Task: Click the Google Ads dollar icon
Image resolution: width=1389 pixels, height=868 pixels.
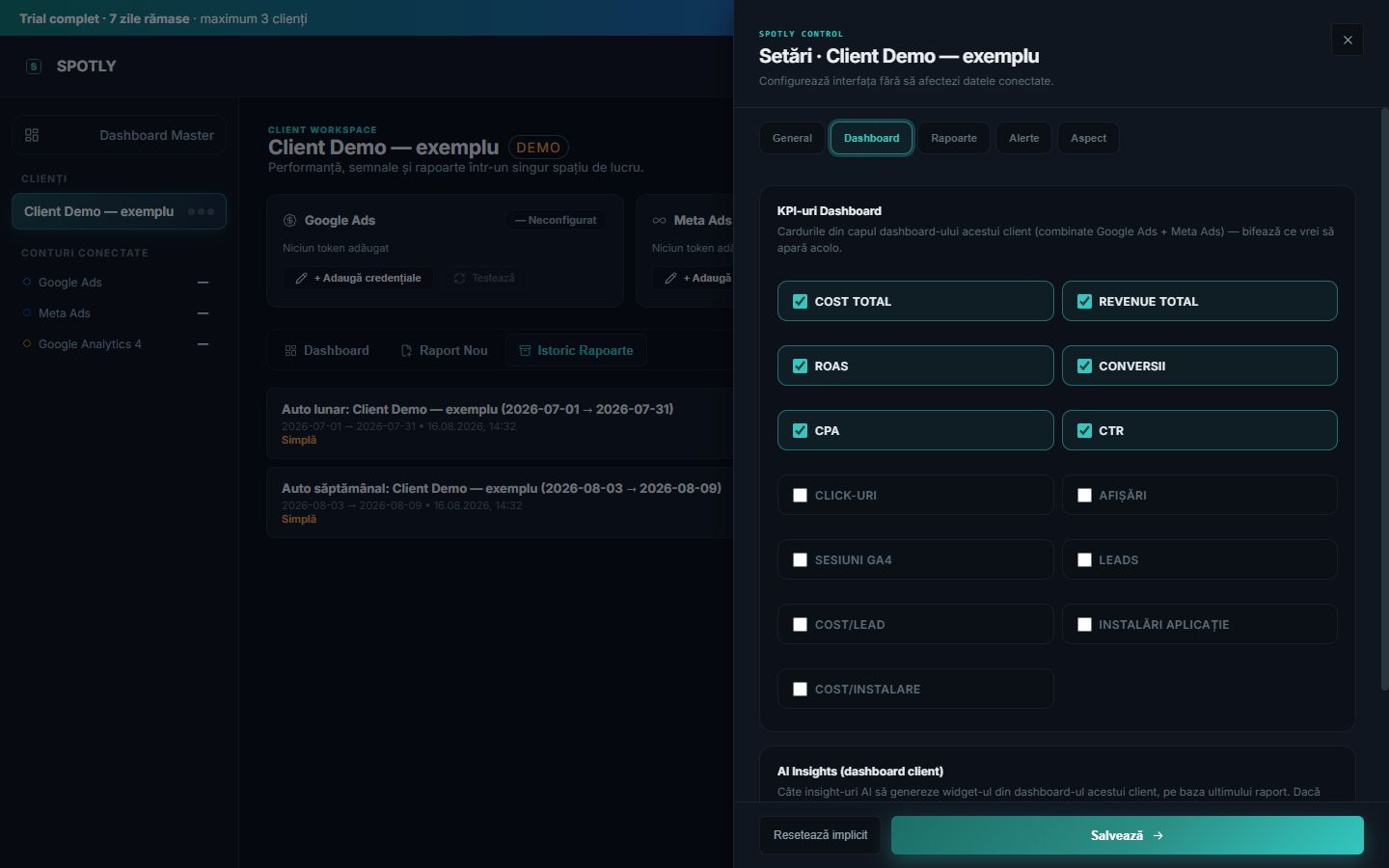Action: pos(289,220)
